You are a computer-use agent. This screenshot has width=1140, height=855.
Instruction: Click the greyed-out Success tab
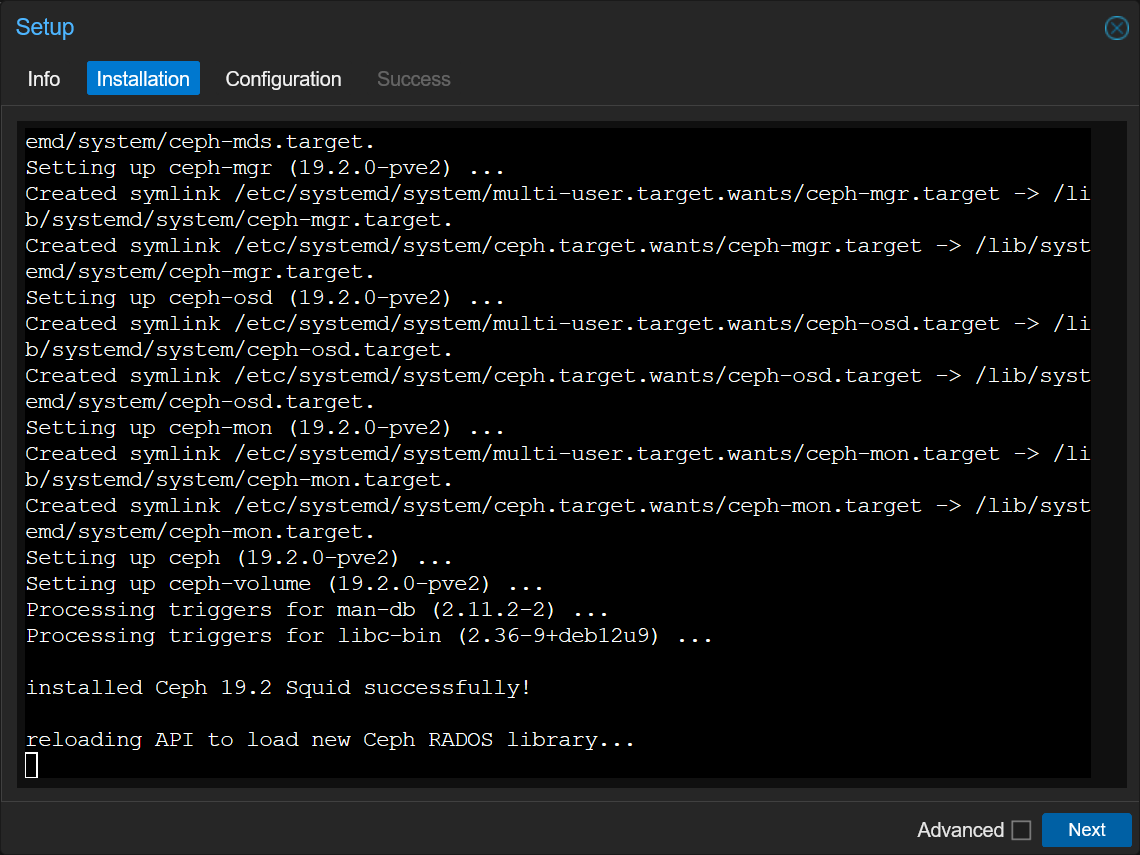[x=414, y=79]
